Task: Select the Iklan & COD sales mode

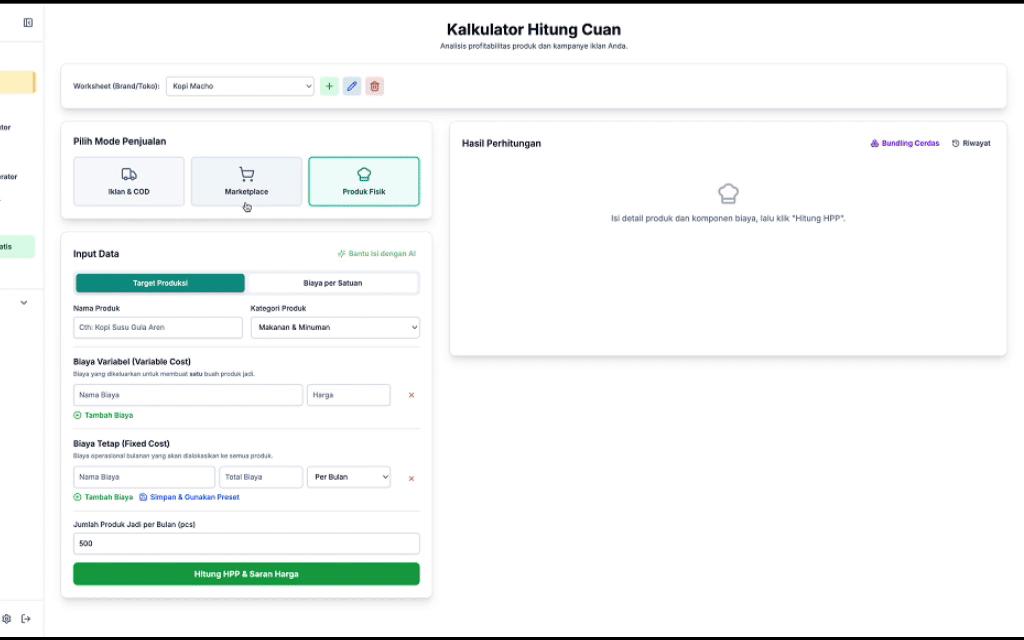Action: pos(129,181)
